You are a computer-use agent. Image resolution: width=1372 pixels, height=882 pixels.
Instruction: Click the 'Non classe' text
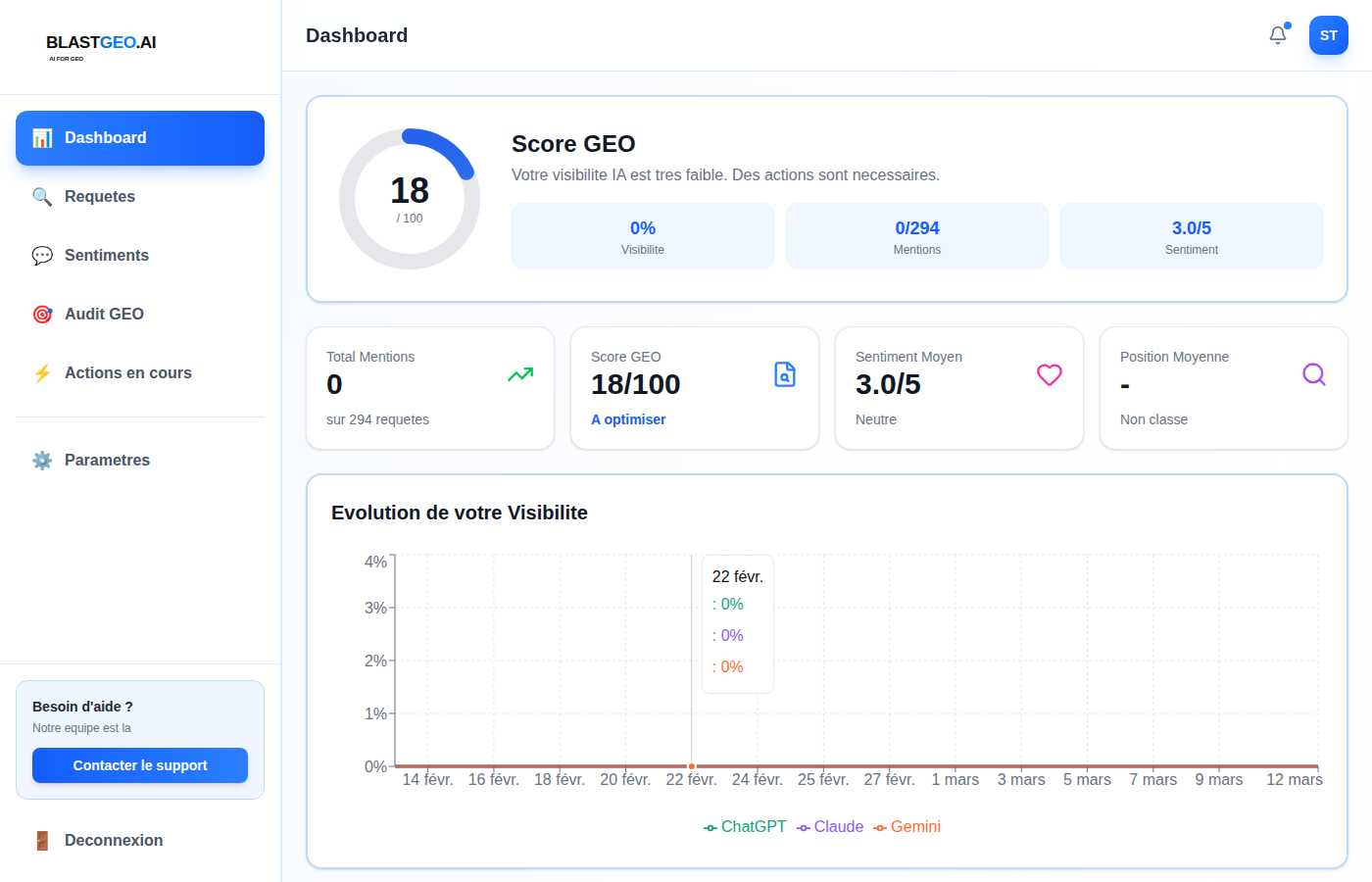(1153, 419)
